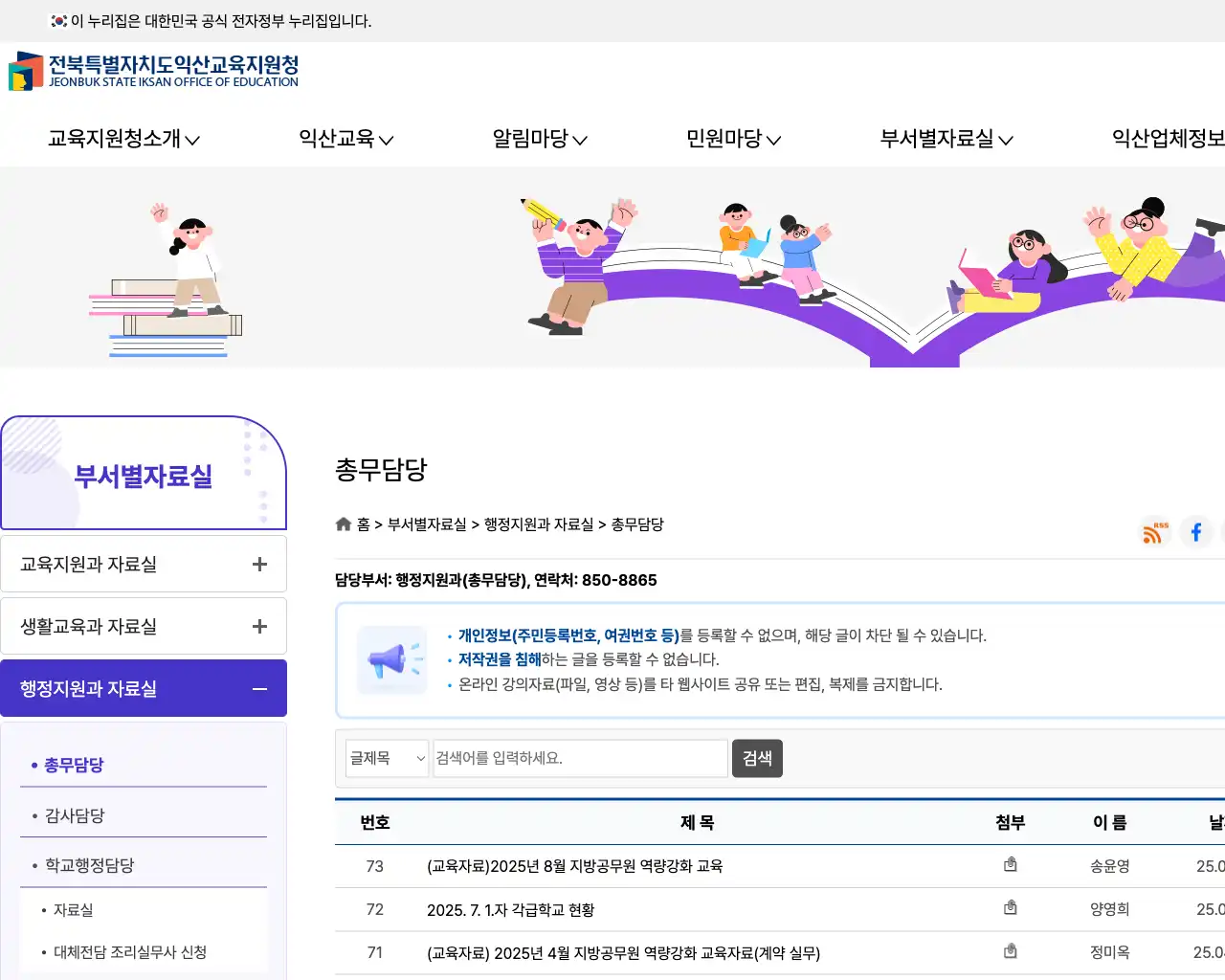Image resolution: width=1225 pixels, height=980 pixels.
Task: Open the 글제목 search filter dropdown
Action: (387, 757)
